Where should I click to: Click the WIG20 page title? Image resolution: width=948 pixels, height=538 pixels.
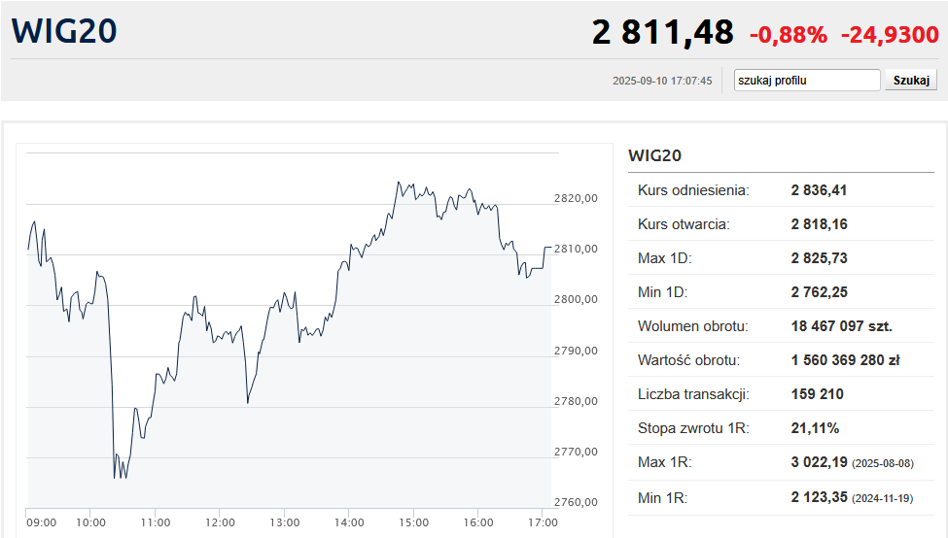[64, 31]
